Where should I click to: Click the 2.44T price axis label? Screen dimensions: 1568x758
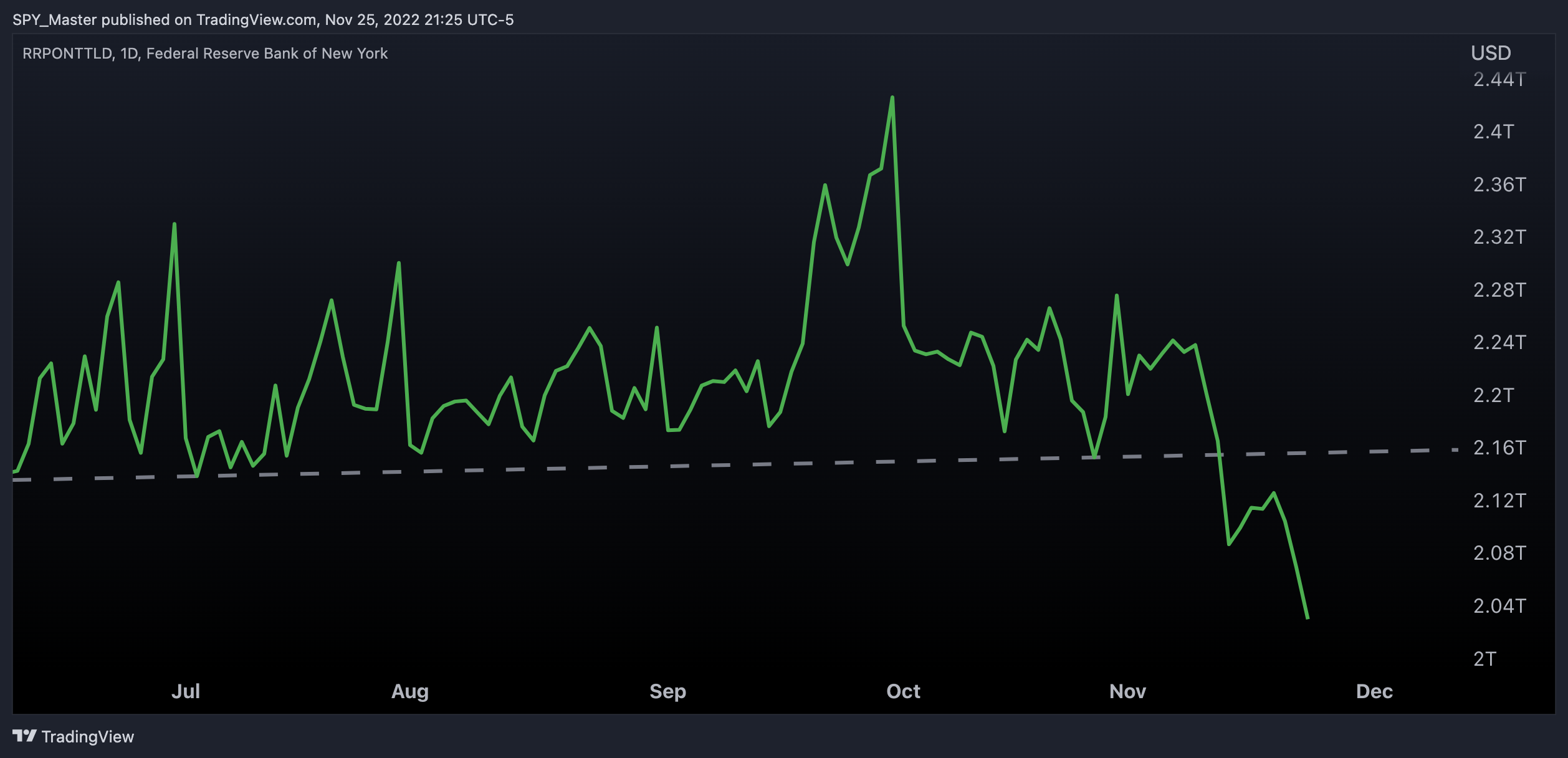tap(1499, 79)
